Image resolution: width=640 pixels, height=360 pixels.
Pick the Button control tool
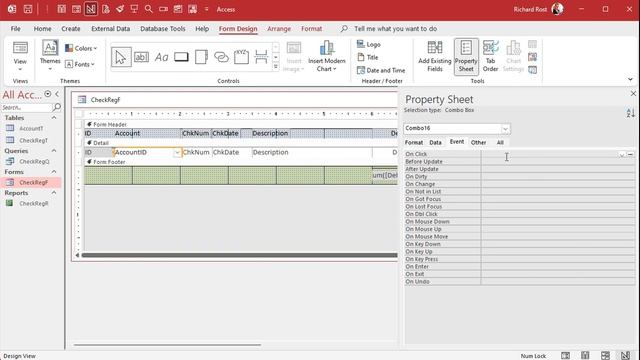(181, 57)
